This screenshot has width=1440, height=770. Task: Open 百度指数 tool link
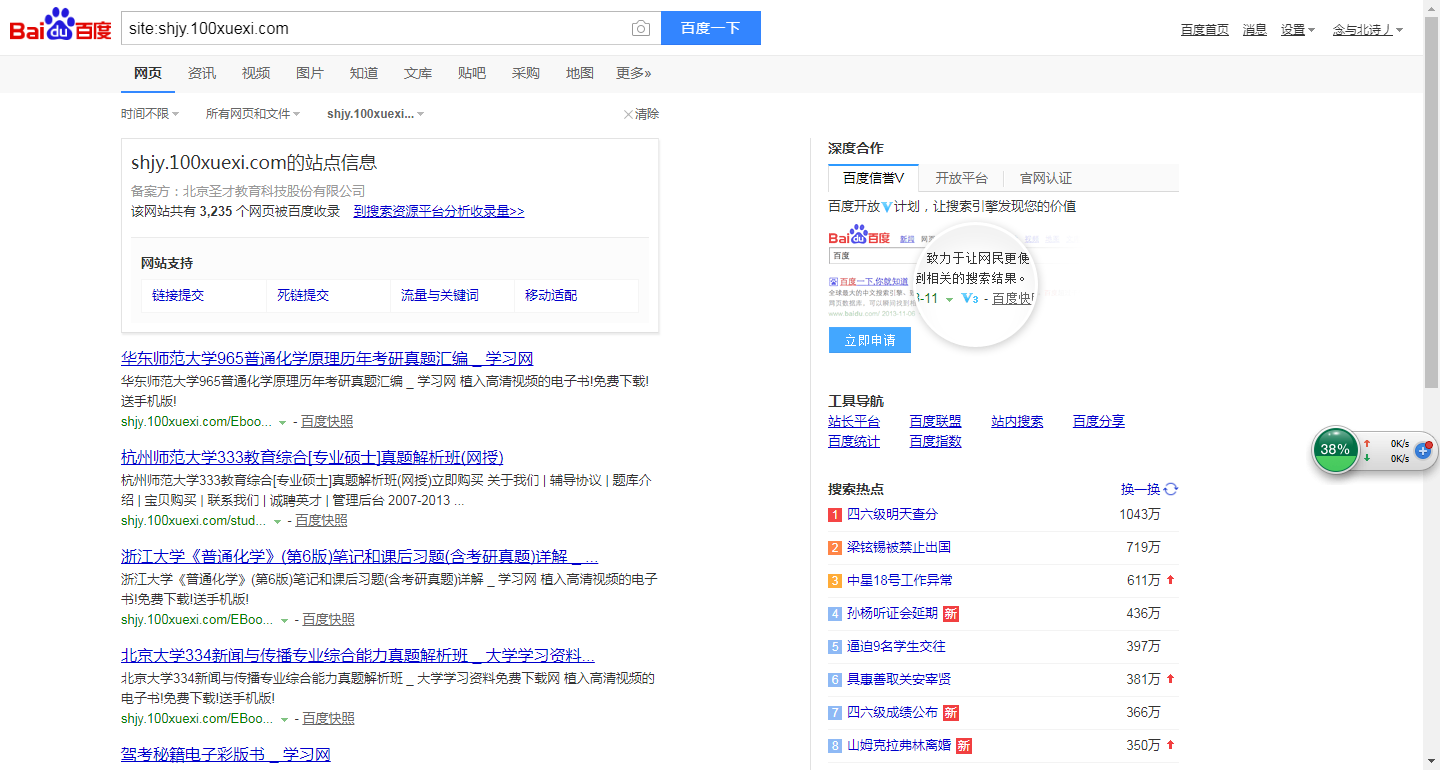tap(936, 442)
